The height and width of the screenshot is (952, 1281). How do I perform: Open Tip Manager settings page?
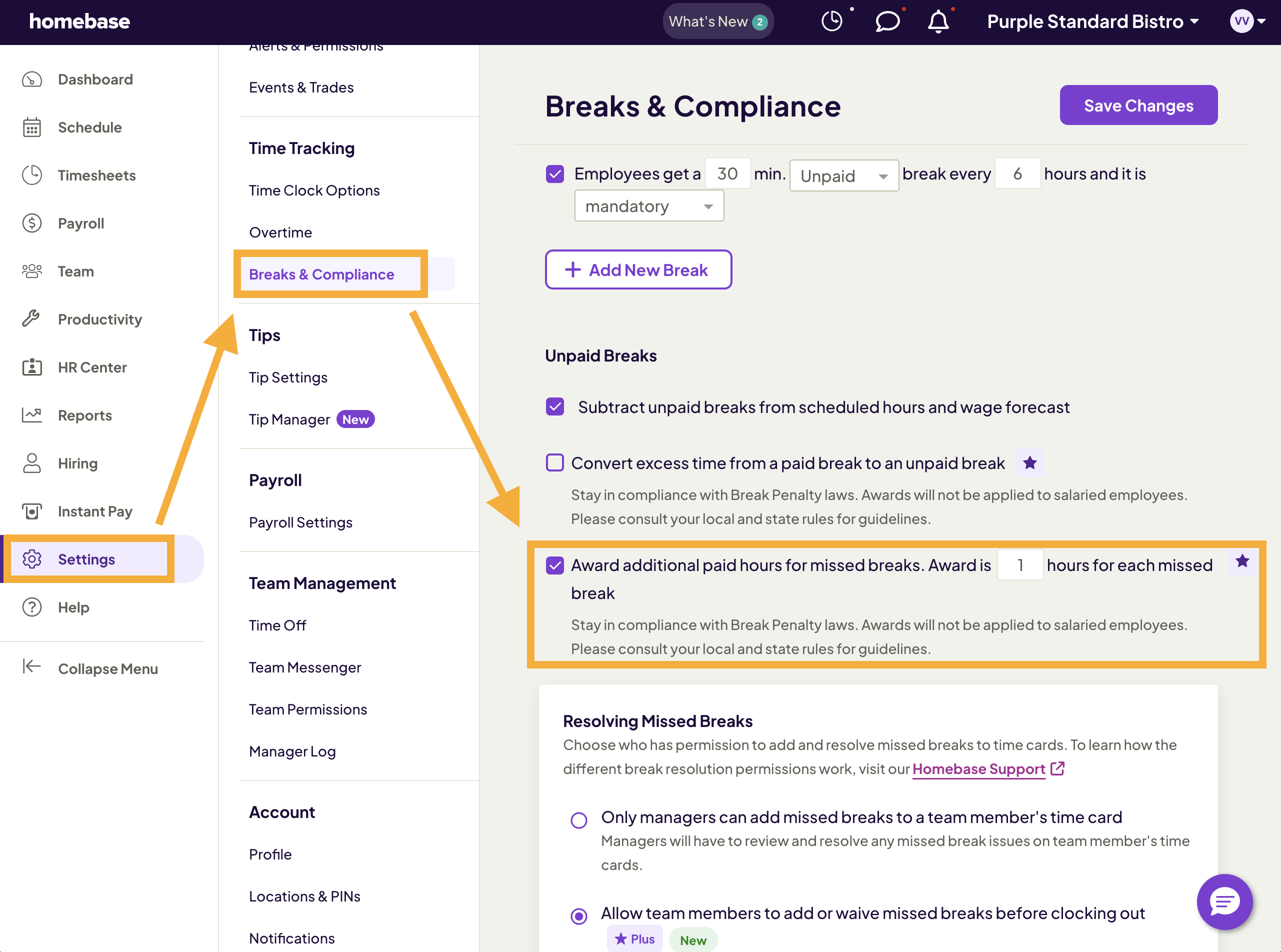(289, 419)
